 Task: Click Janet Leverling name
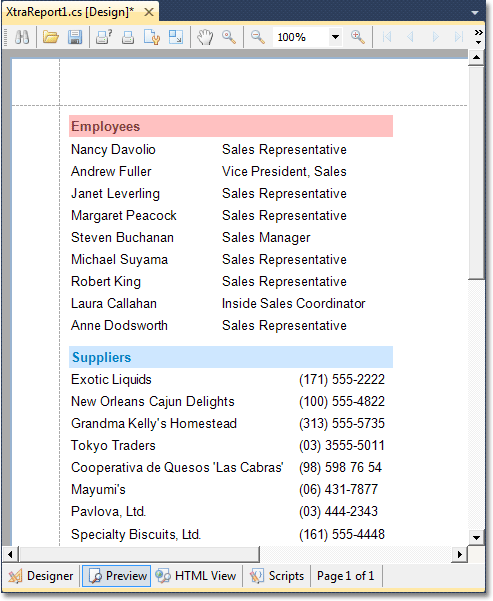tap(115, 194)
